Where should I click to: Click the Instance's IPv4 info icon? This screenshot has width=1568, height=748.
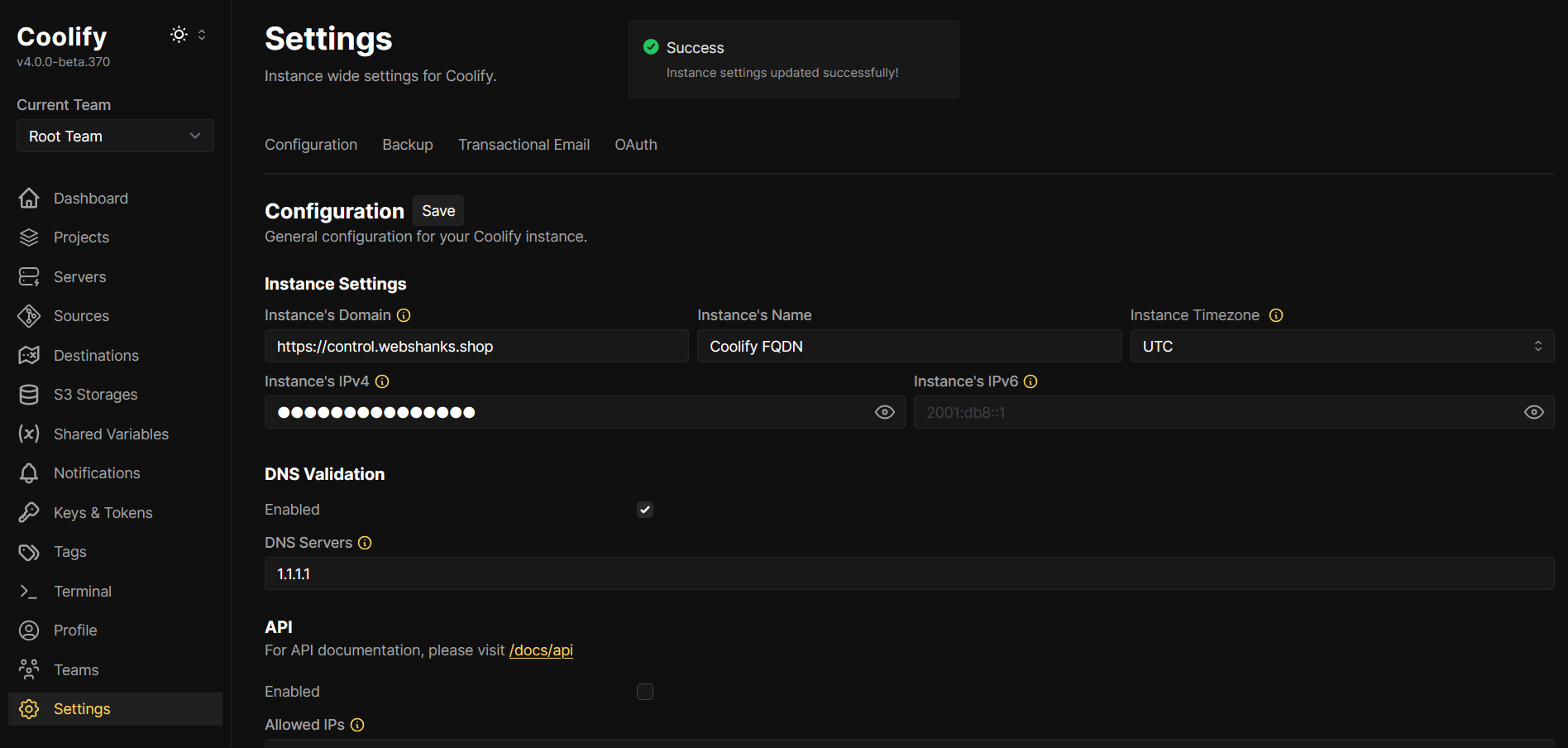pyautogui.click(x=382, y=381)
